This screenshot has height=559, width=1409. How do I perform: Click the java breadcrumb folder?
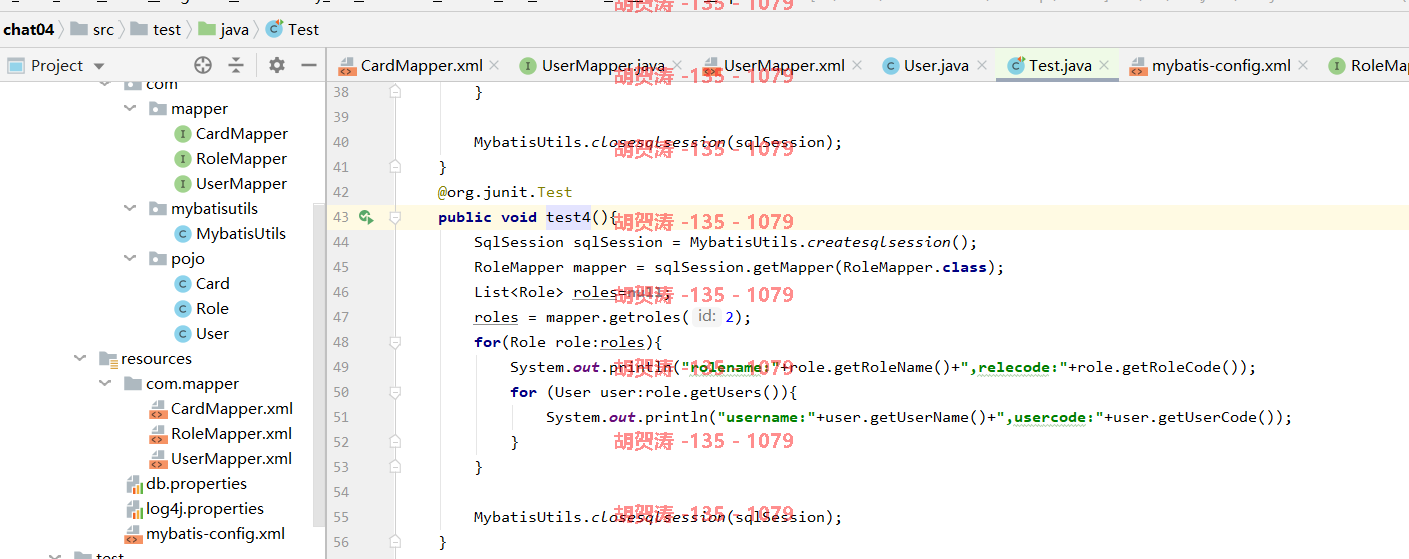(x=223, y=29)
